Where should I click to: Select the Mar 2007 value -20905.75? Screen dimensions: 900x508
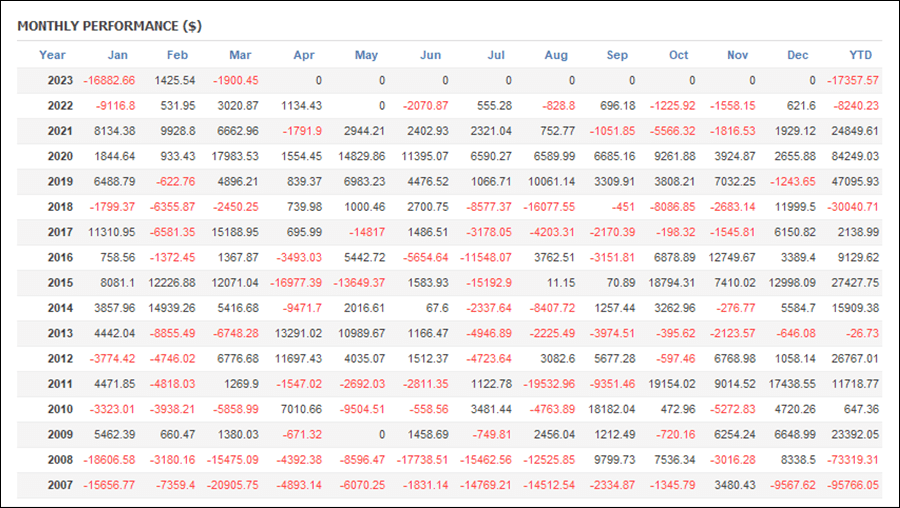(232, 485)
